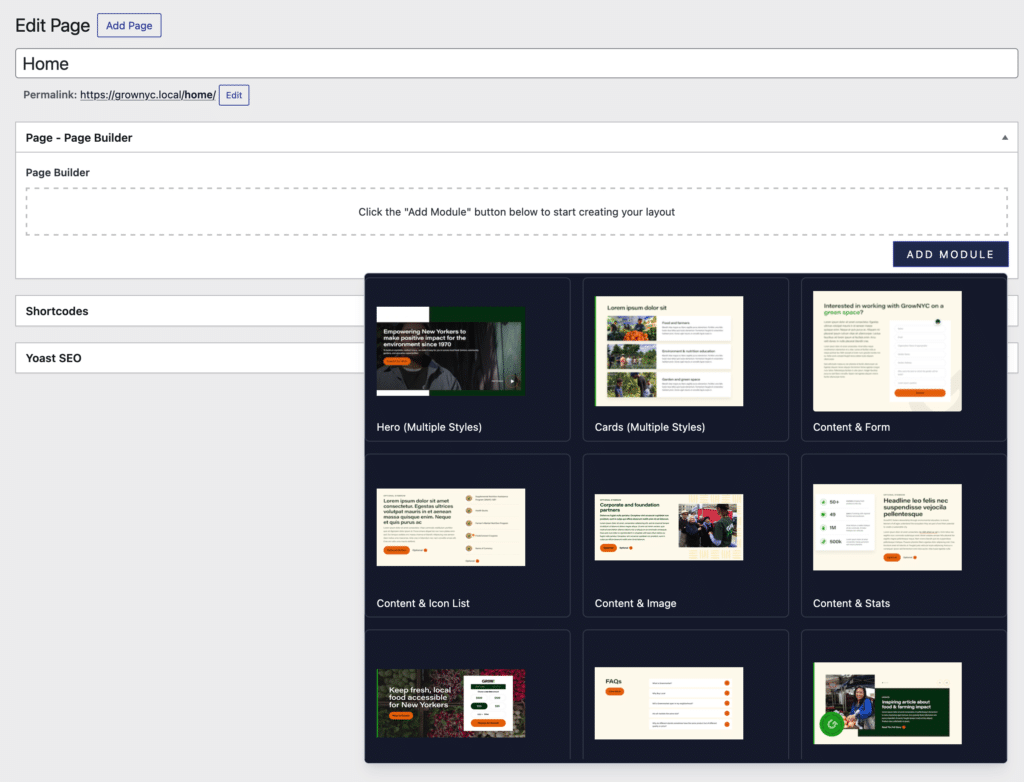This screenshot has width=1024, height=782.
Task: Expand the Shortcodes panel
Action: [x=189, y=311]
